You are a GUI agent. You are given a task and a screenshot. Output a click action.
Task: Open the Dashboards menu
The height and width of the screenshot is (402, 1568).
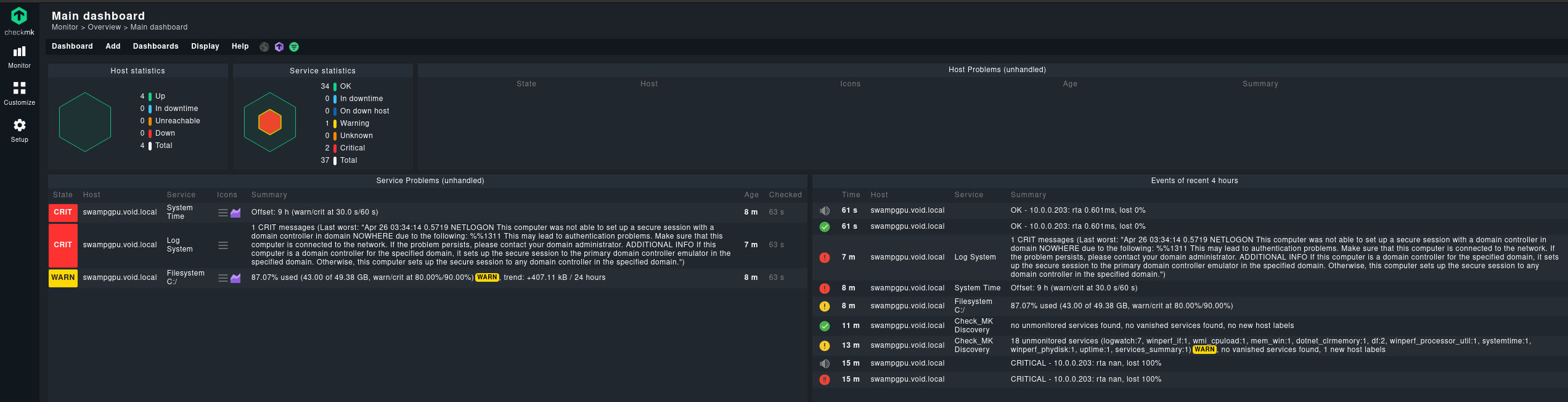point(156,47)
